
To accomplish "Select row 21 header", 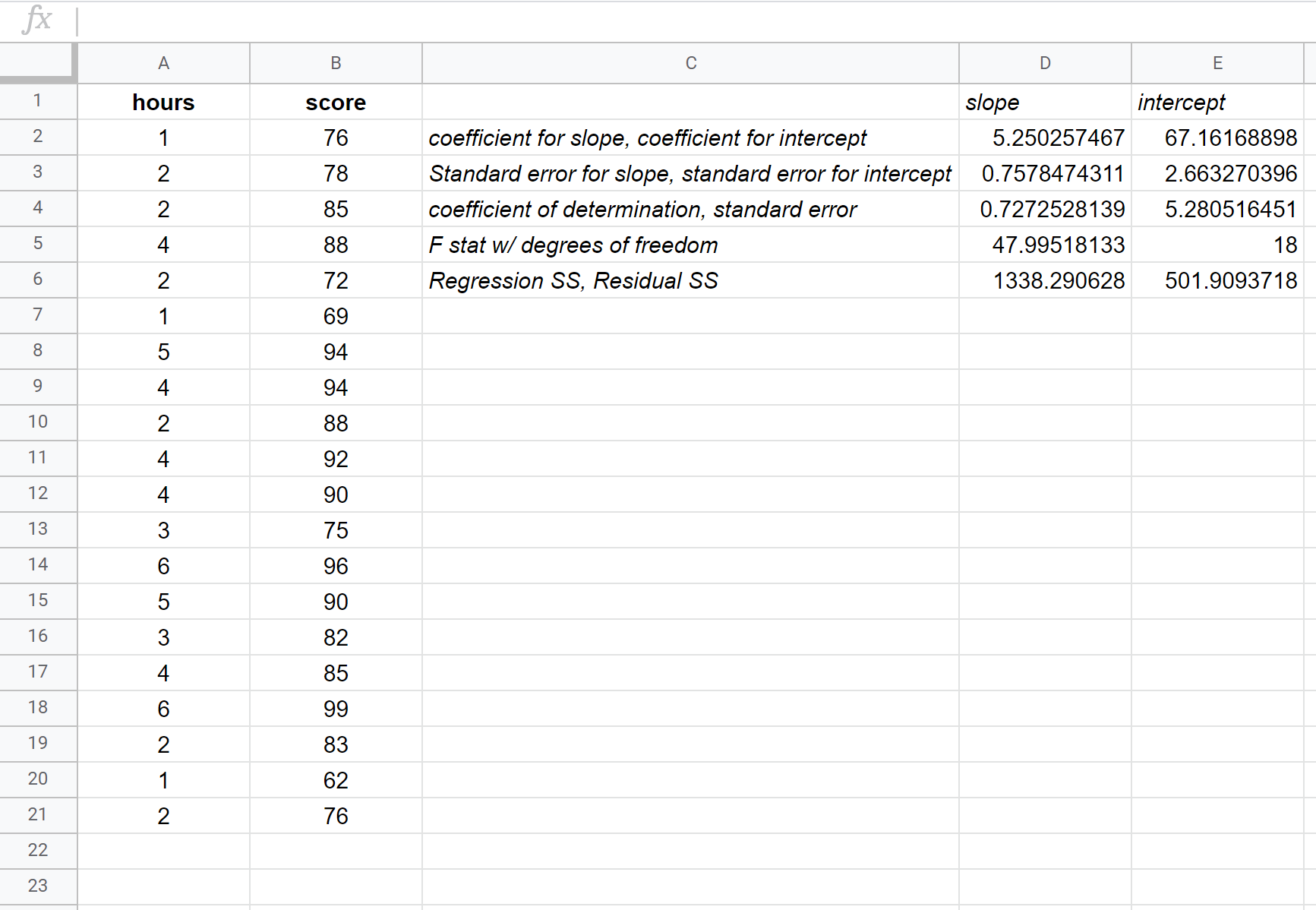I will point(38,815).
